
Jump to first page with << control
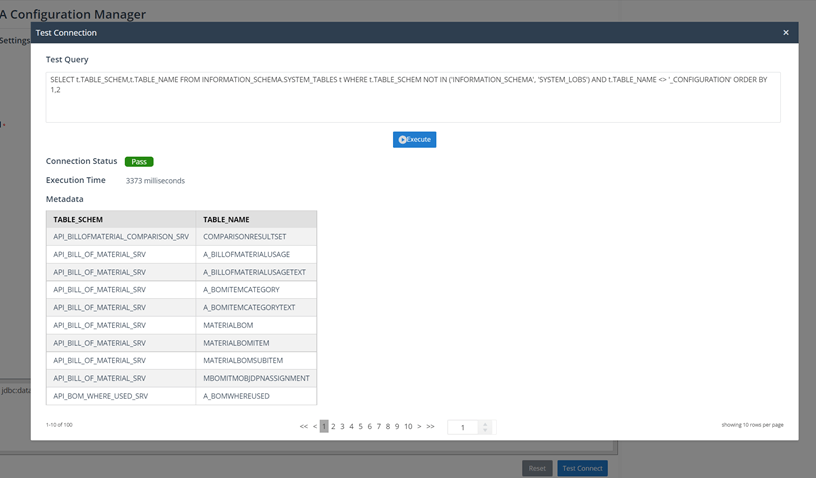coord(303,427)
